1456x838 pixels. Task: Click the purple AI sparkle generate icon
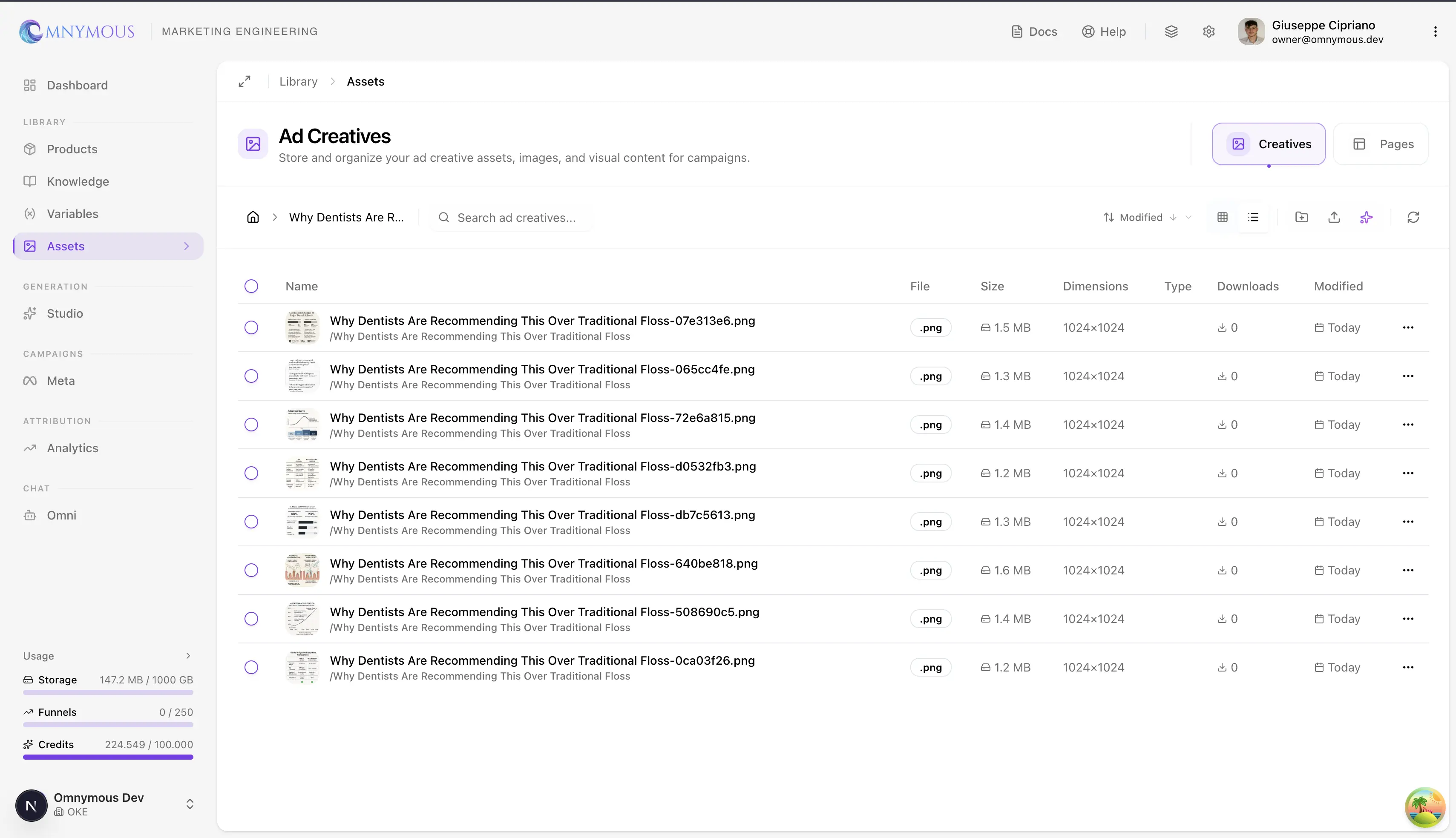point(1366,217)
